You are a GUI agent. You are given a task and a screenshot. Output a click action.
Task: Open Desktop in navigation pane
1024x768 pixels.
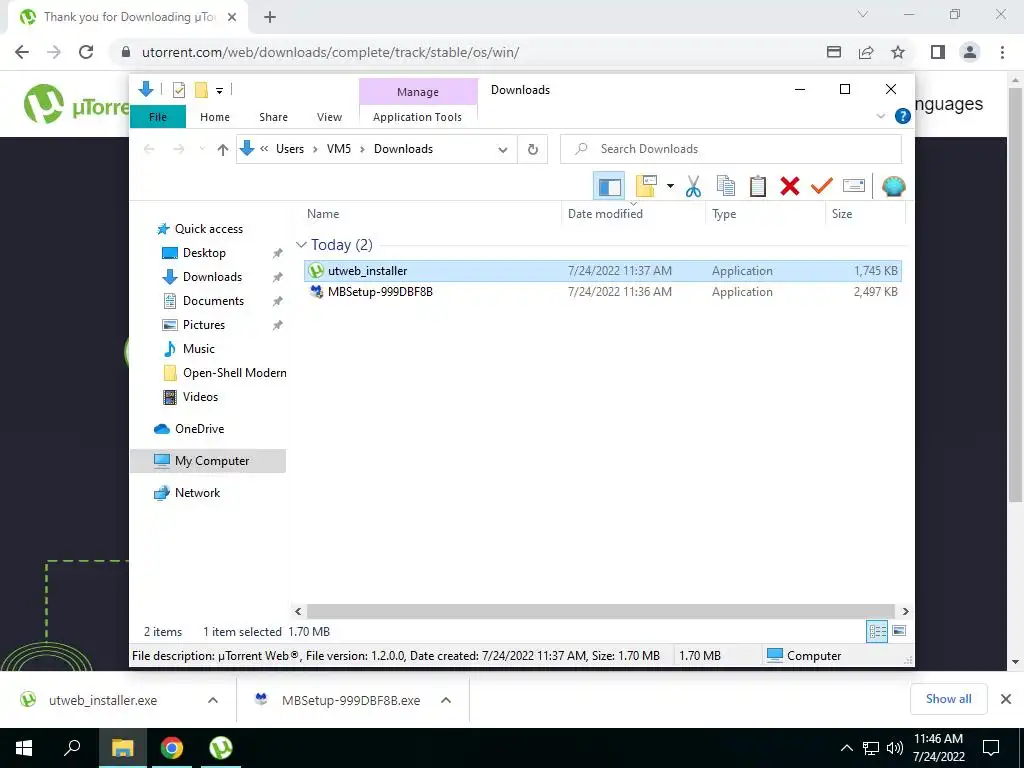click(x=204, y=253)
